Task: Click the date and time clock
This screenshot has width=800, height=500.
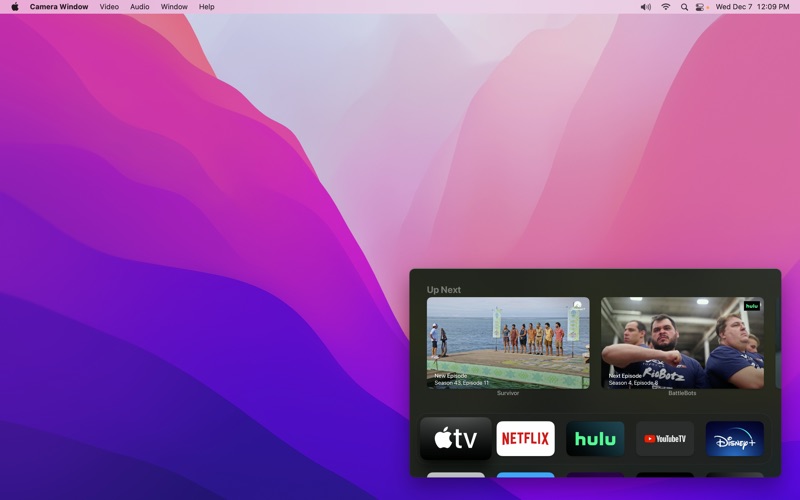Action: [752, 7]
